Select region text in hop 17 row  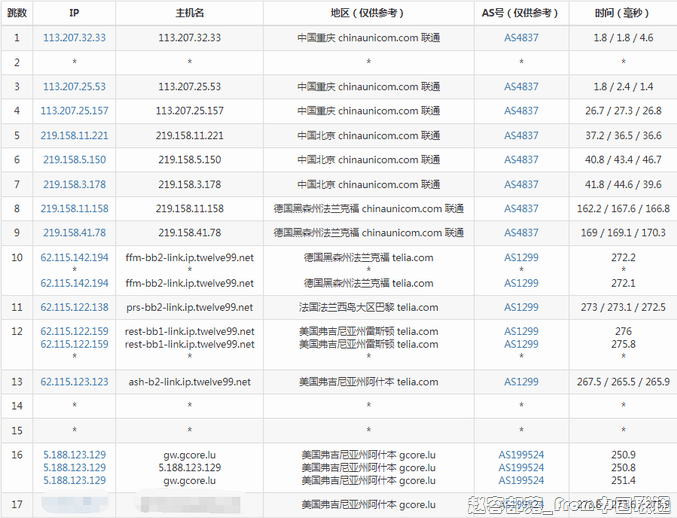[x=368, y=504]
